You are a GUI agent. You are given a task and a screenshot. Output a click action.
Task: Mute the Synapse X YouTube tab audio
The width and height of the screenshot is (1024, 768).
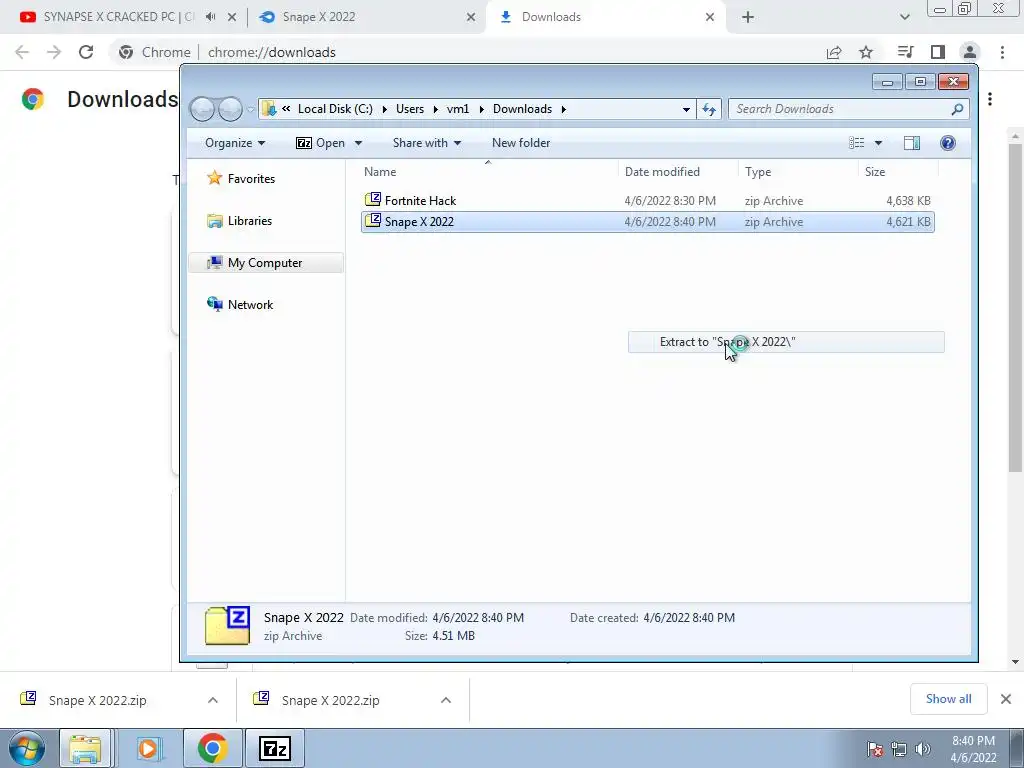point(210,17)
